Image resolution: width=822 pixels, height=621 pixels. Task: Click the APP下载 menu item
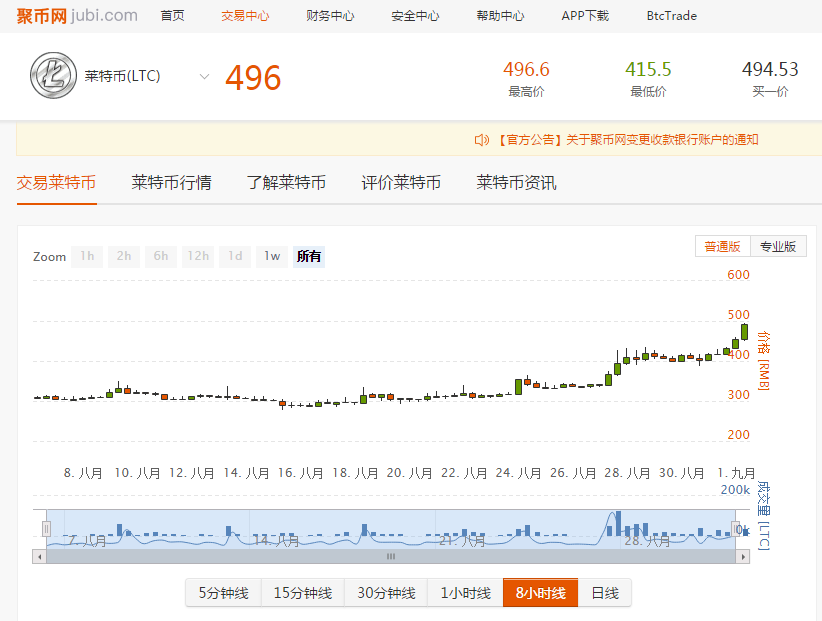(x=585, y=16)
